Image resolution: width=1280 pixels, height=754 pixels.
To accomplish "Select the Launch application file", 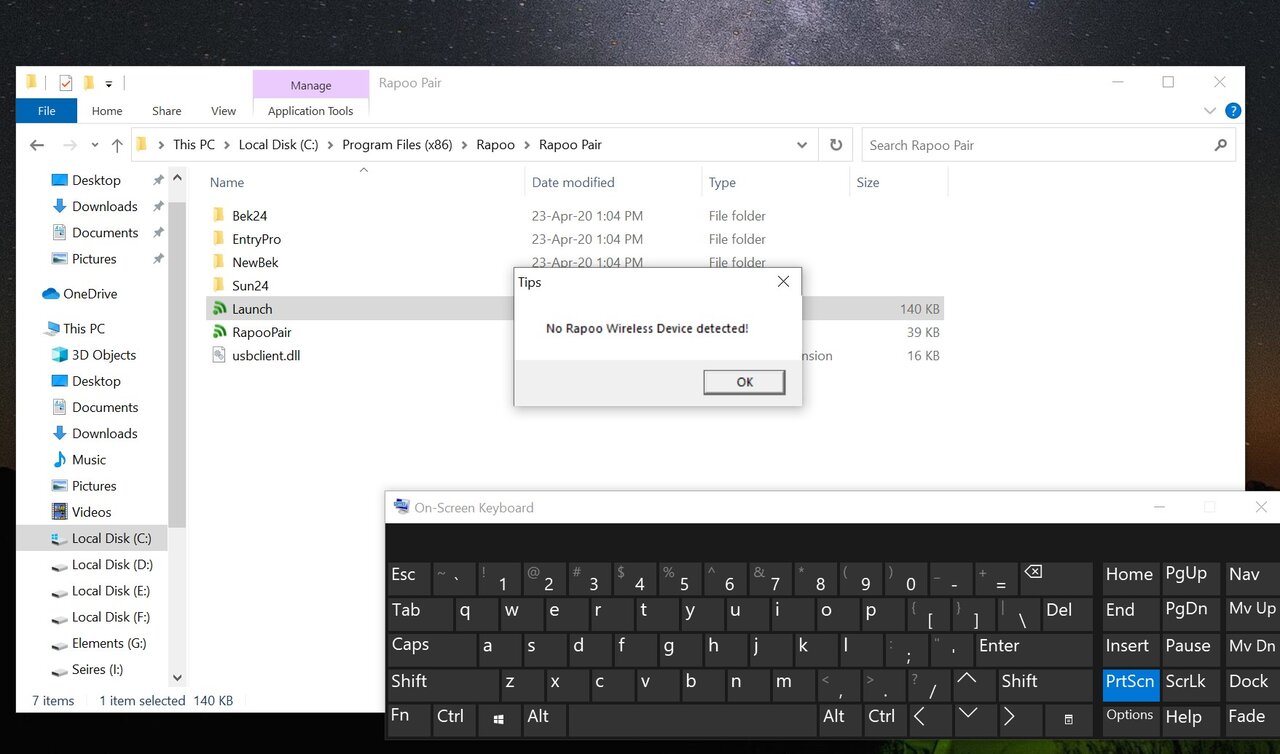I will click(252, 309).
